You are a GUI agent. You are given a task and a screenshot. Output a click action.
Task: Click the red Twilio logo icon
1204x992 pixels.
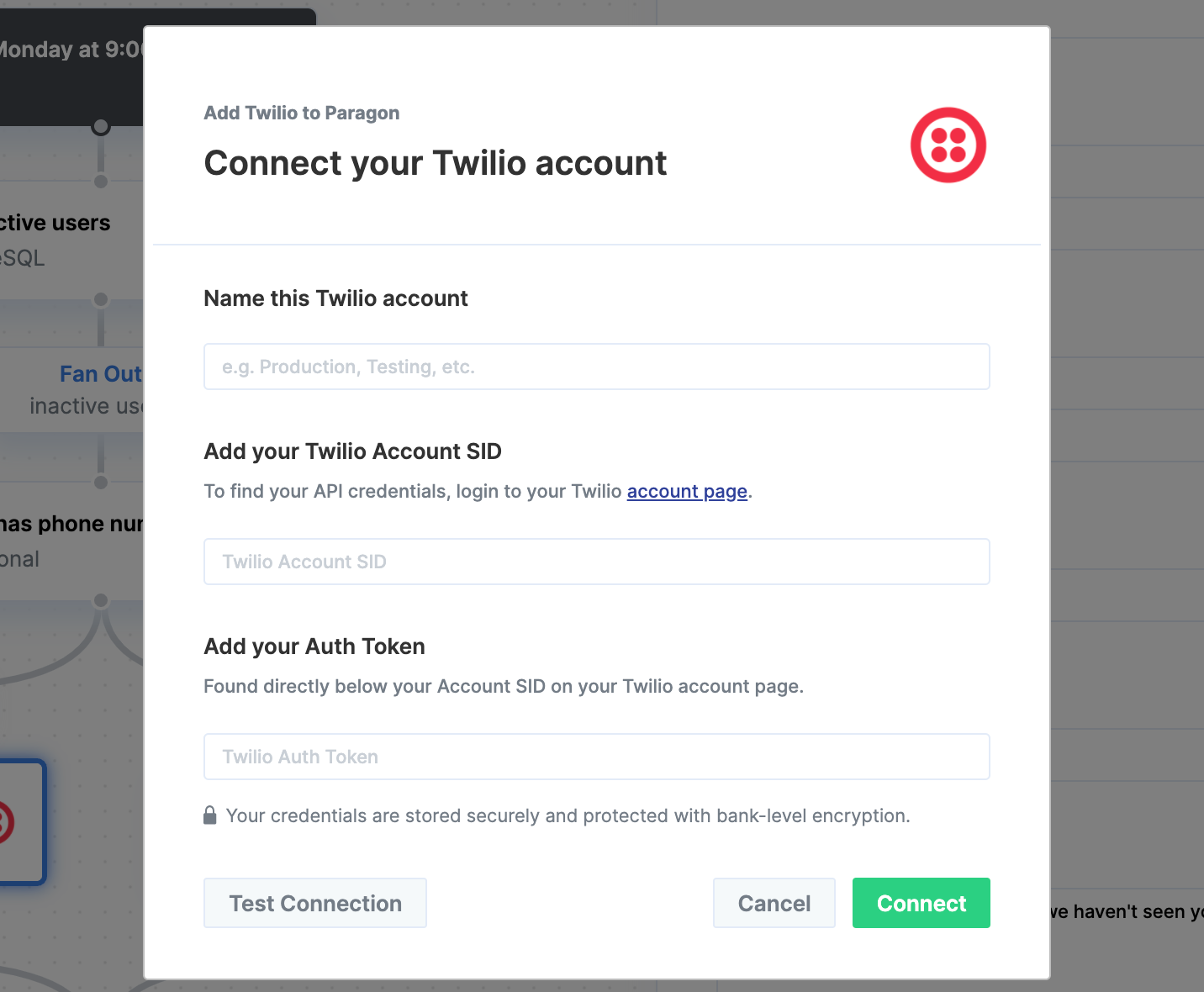click(948, 145)
